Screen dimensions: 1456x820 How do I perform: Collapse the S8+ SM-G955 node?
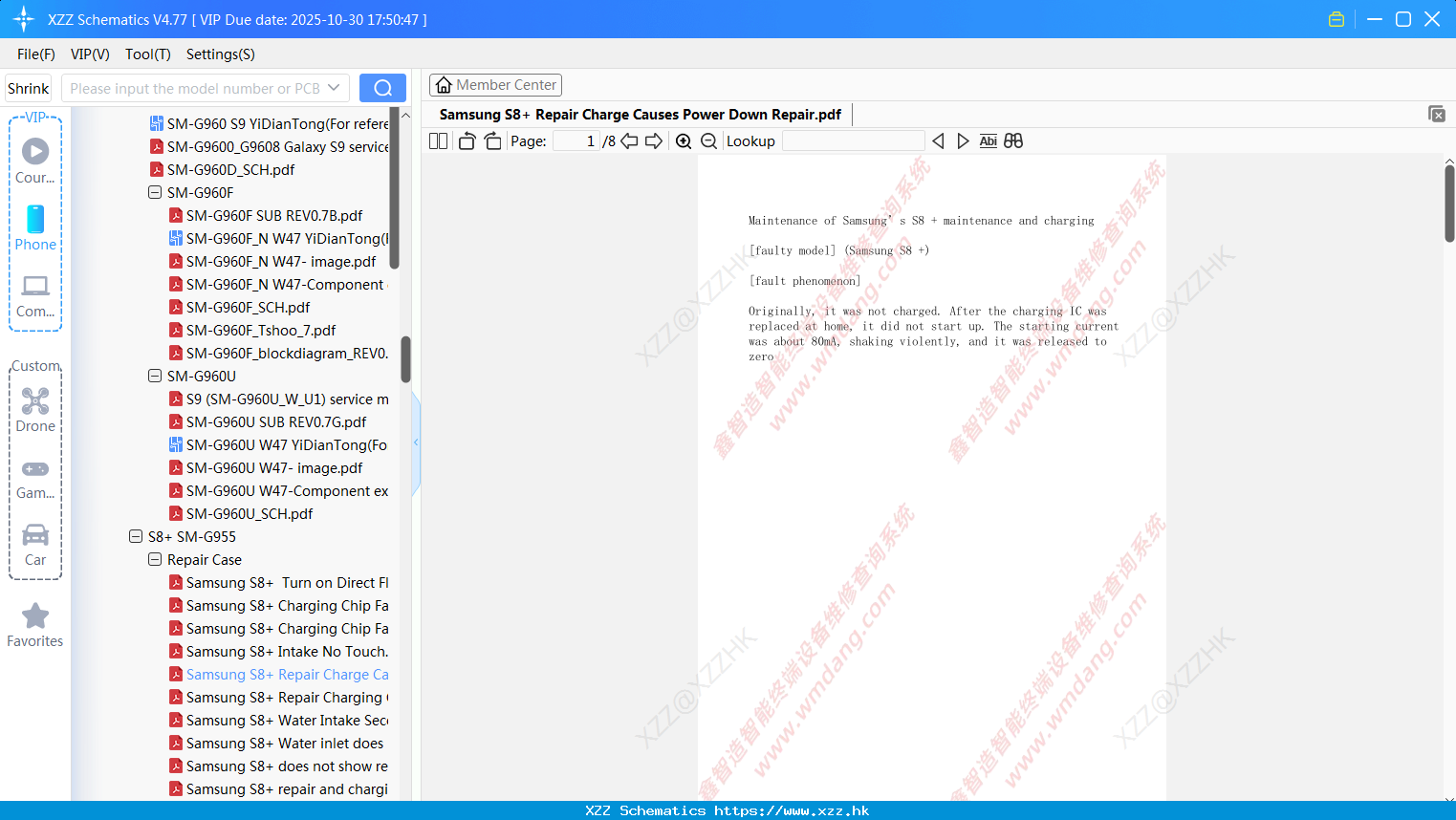coord(136,536)
